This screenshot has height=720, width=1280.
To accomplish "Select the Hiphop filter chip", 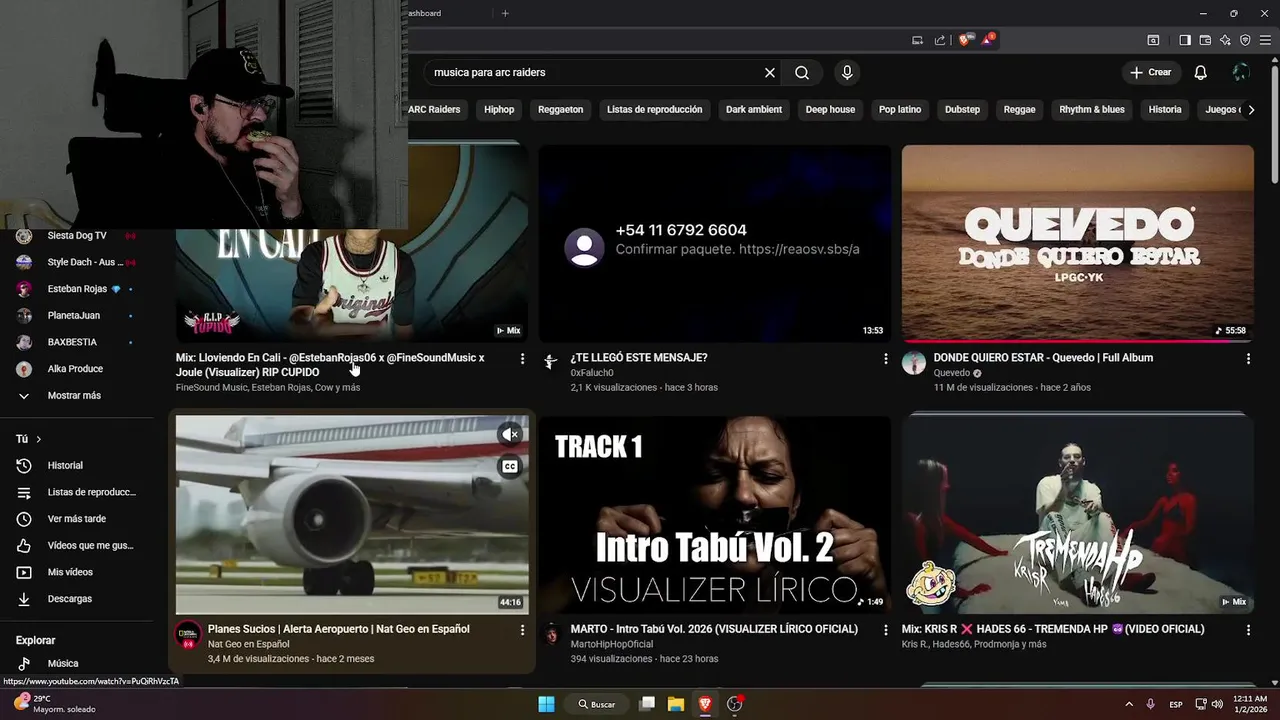I will point(499,110).
